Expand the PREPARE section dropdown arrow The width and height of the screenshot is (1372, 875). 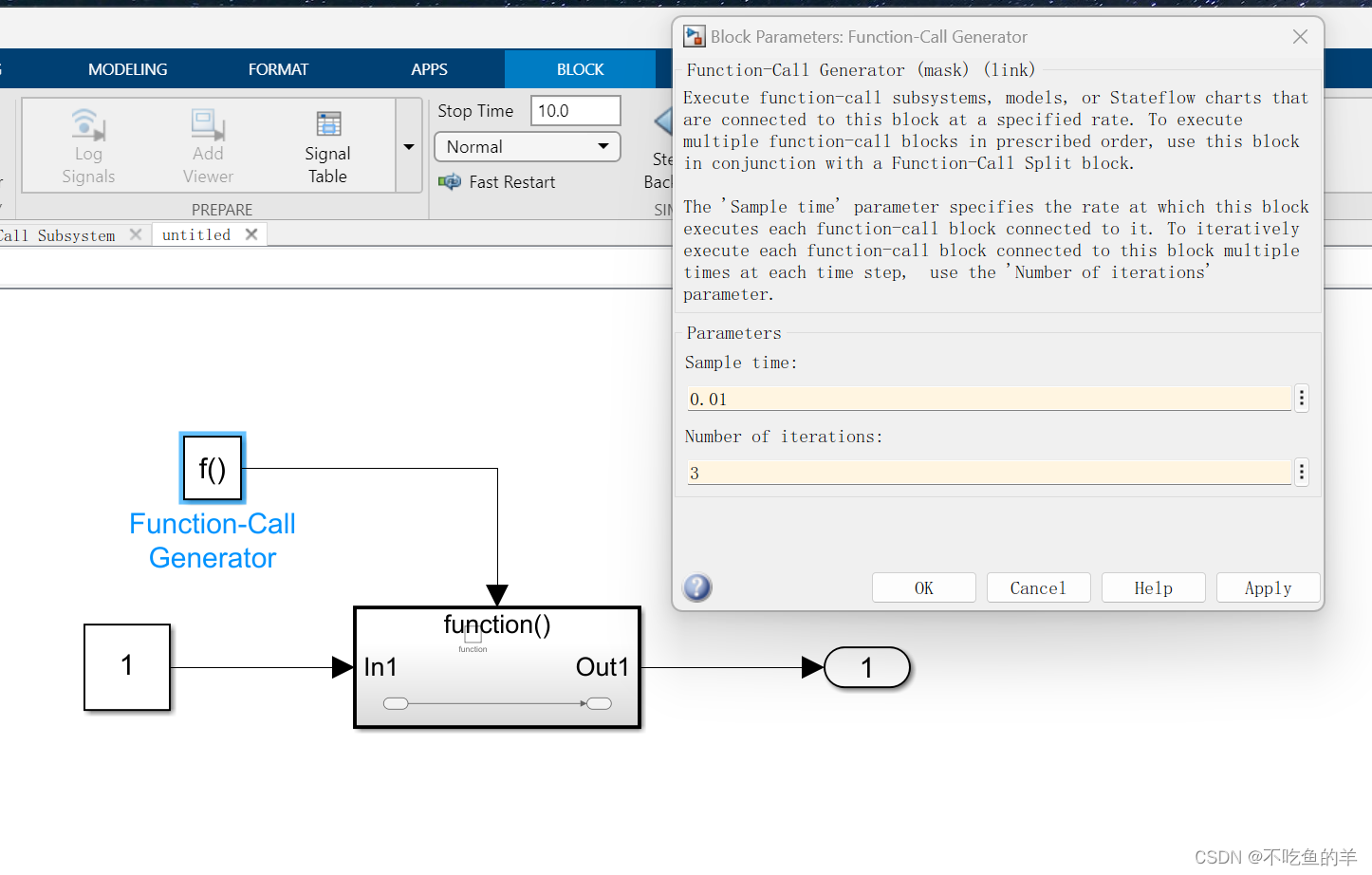point(409,146)
